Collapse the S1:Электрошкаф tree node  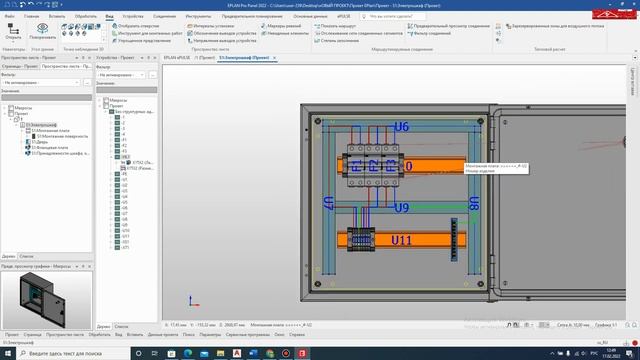click(16, 125)
